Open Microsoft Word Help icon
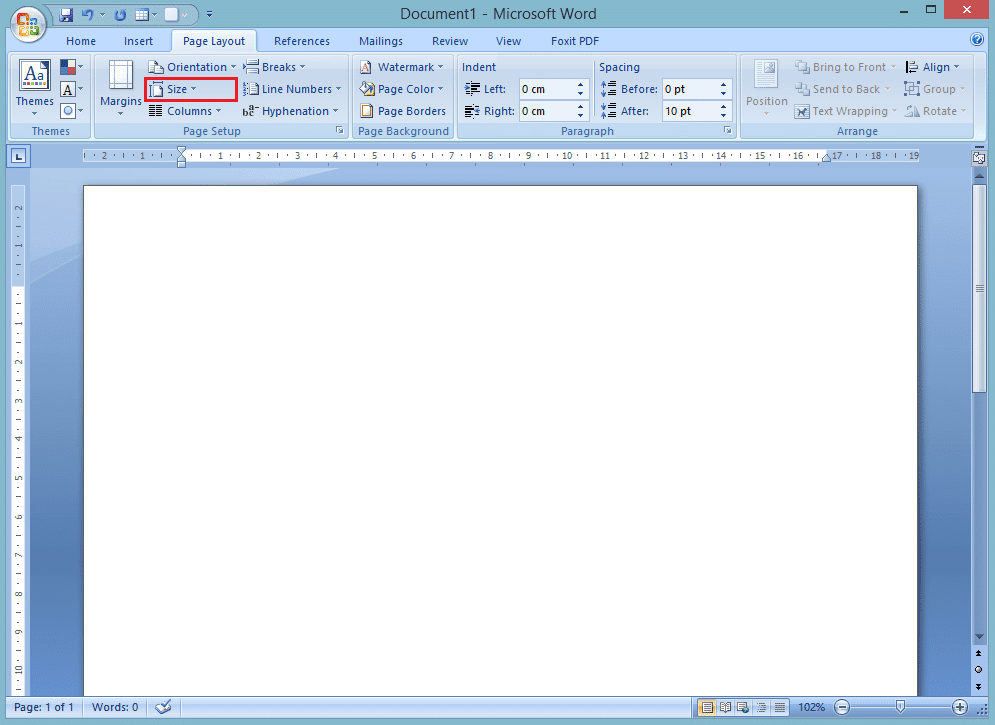The height and width of the screenshot is (725, 995). pyautogui.click(x=977, y=39)
